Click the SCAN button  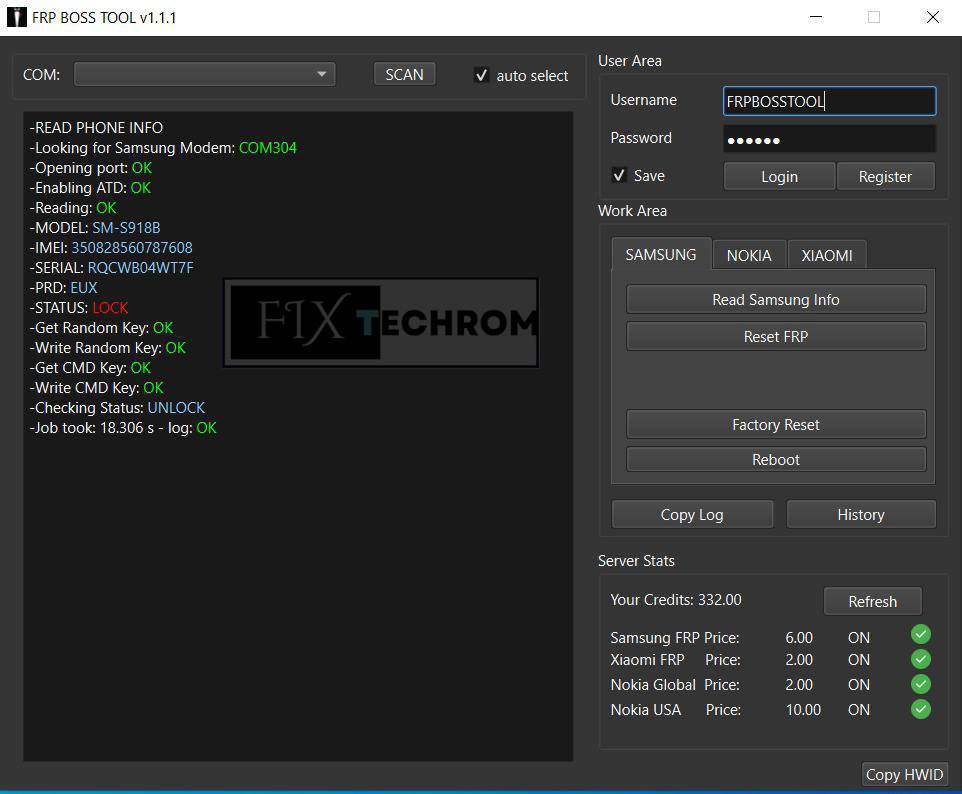pyautogui.click(x=404, y=74)
